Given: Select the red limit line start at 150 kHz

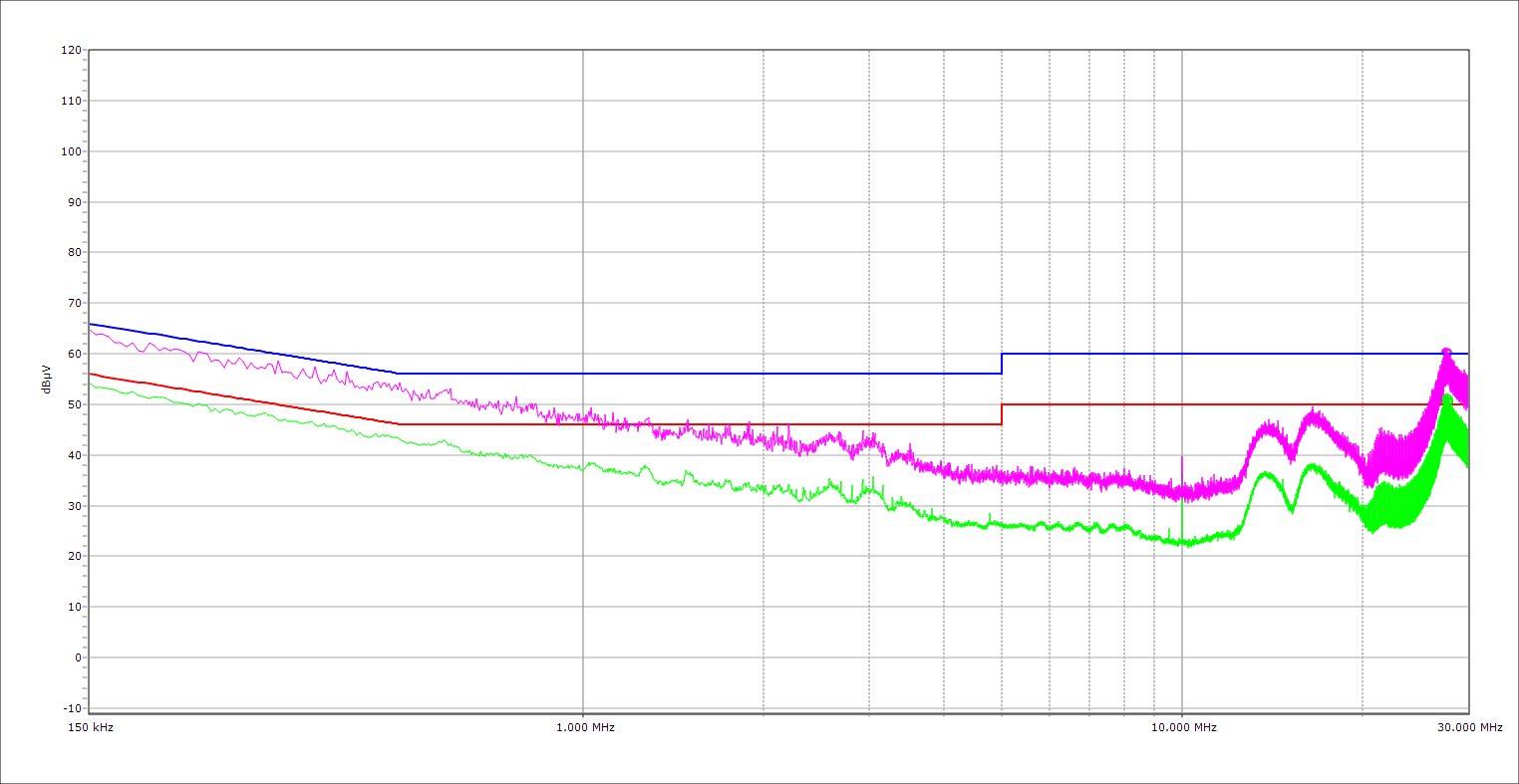Looking at the screenshot, I should coord(91,374).
